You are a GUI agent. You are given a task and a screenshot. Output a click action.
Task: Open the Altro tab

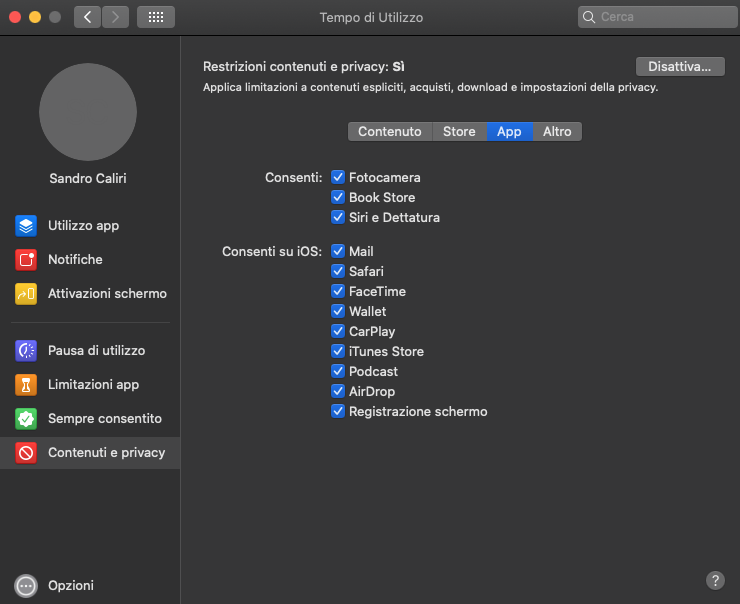pos(557,132)
